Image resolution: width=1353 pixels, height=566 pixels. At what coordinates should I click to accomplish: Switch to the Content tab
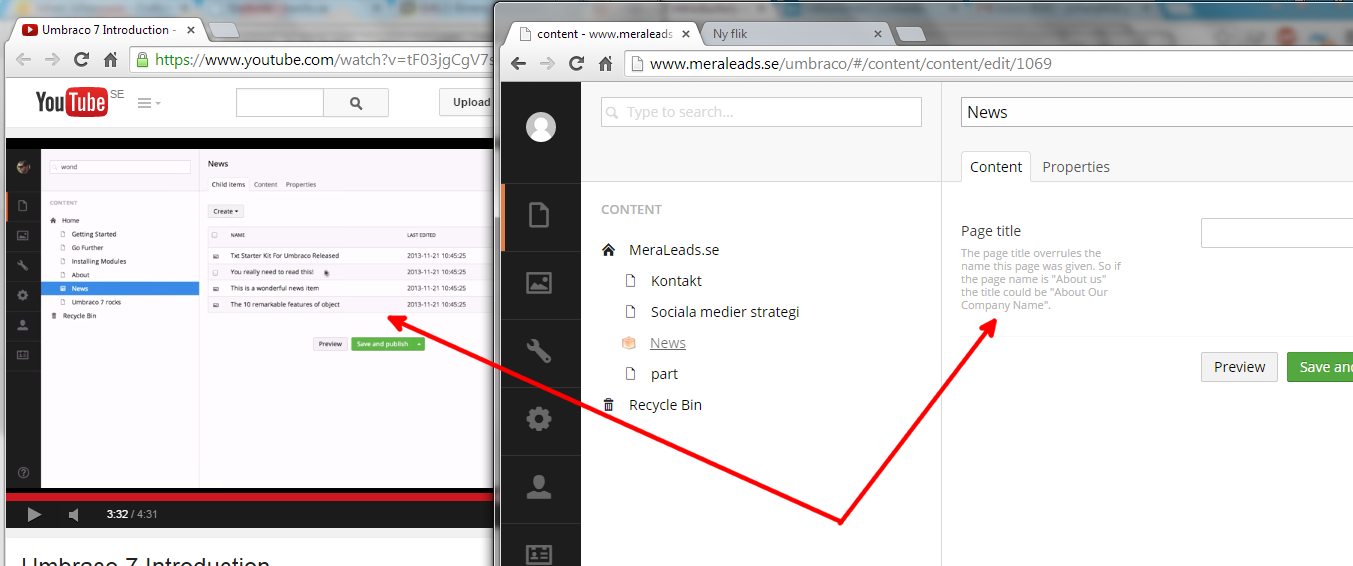click(x=996, y=167)
